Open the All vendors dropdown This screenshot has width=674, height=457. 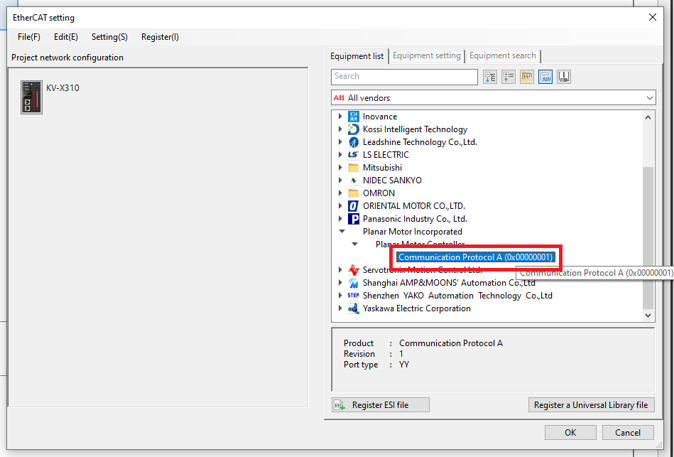493,98
